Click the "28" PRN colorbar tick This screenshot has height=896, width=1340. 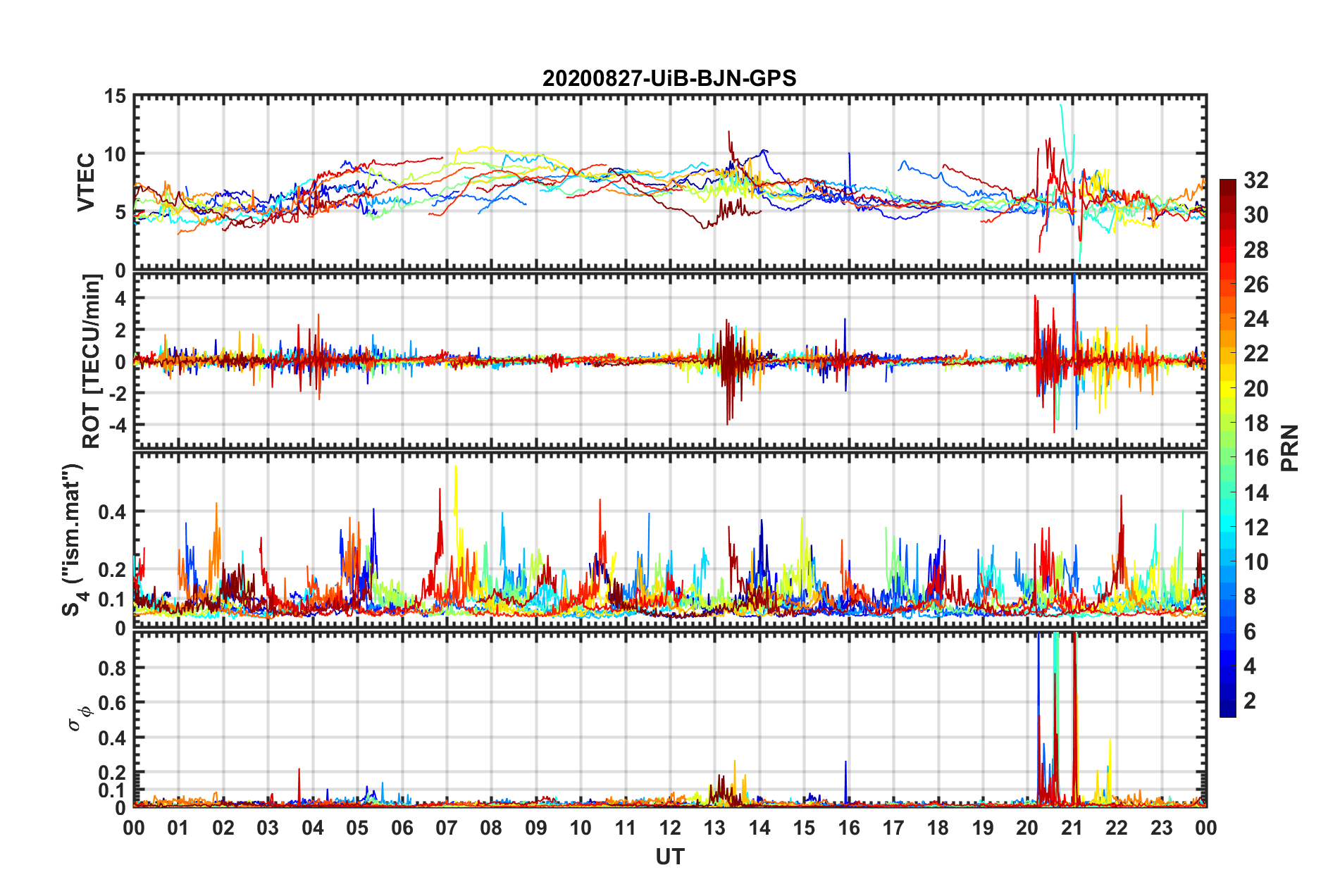tap(1255, 249)
